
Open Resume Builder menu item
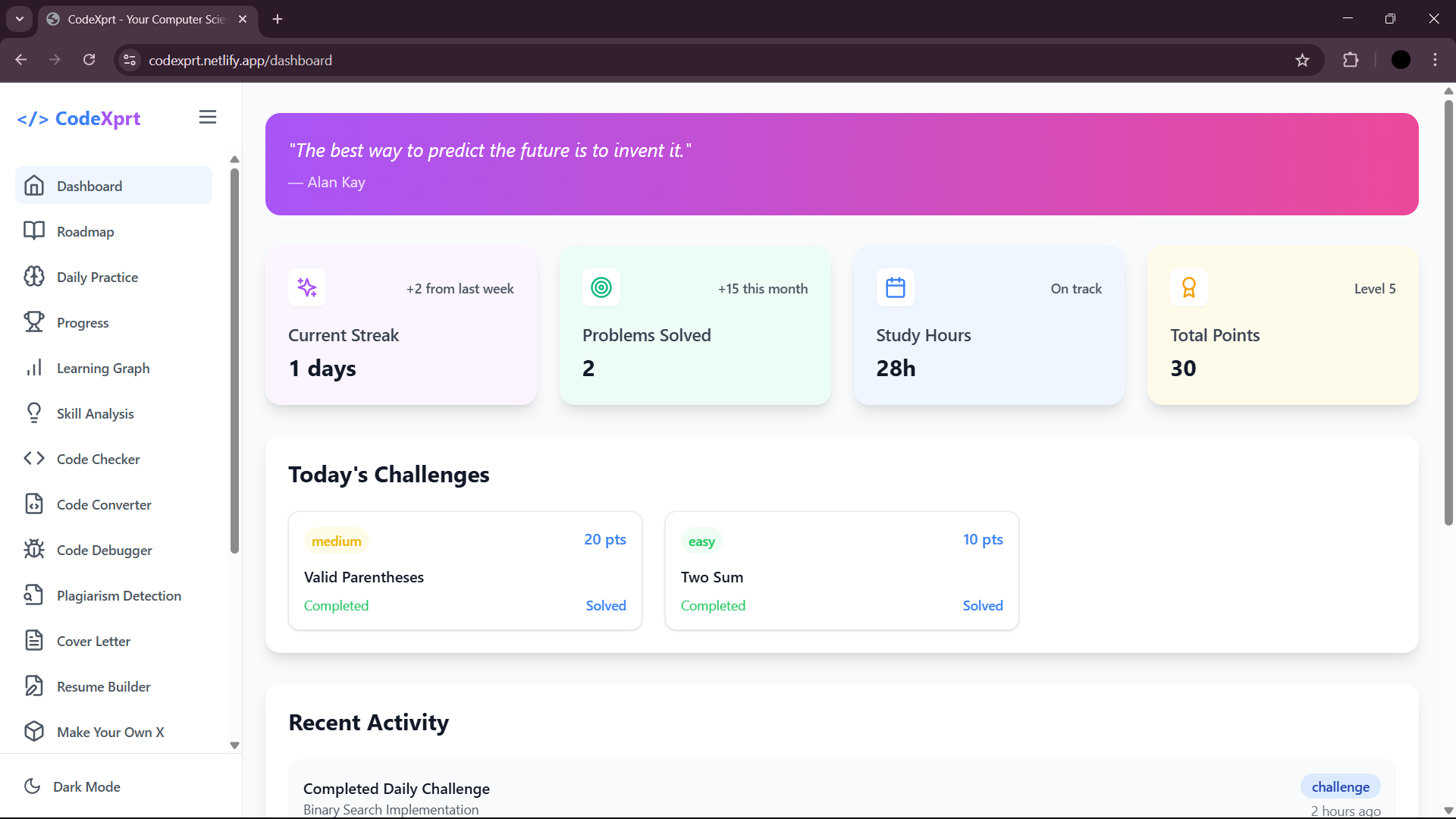(x=103, y=686)
